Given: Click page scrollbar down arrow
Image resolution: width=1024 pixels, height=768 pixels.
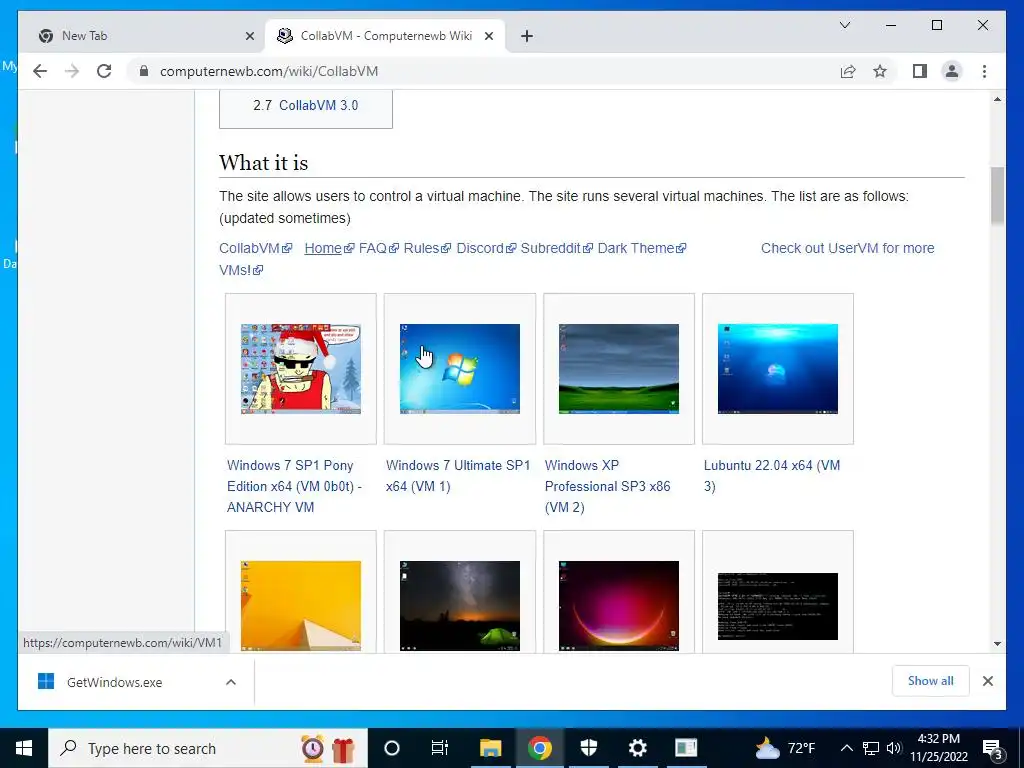Looking at the screenshot, I should (997, 644).
